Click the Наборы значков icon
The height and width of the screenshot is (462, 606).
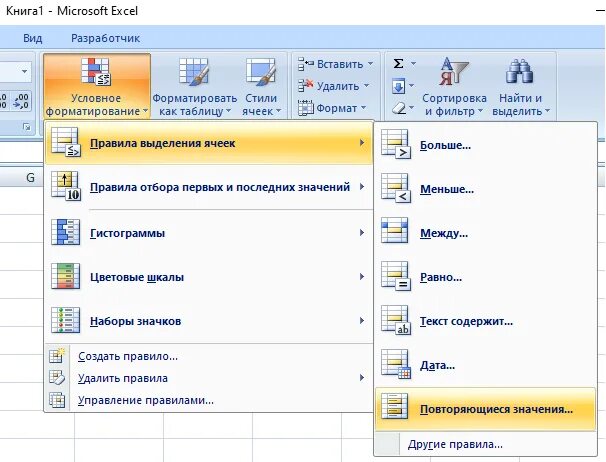(66, 320)
